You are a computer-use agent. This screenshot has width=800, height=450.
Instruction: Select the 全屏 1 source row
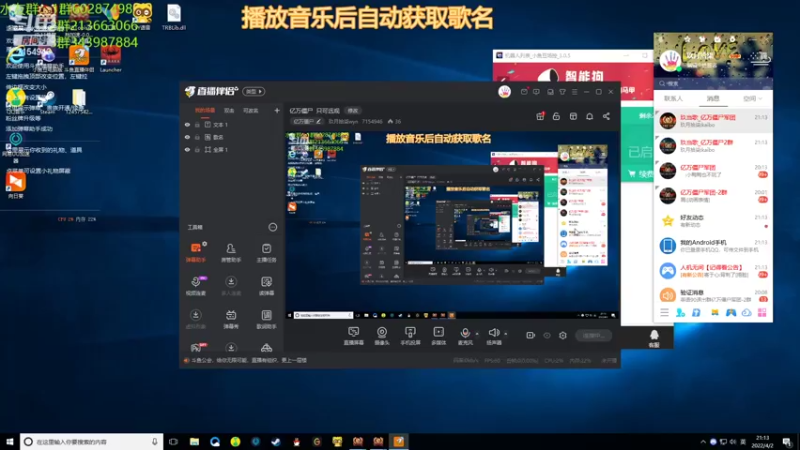[x=232, y=150]
